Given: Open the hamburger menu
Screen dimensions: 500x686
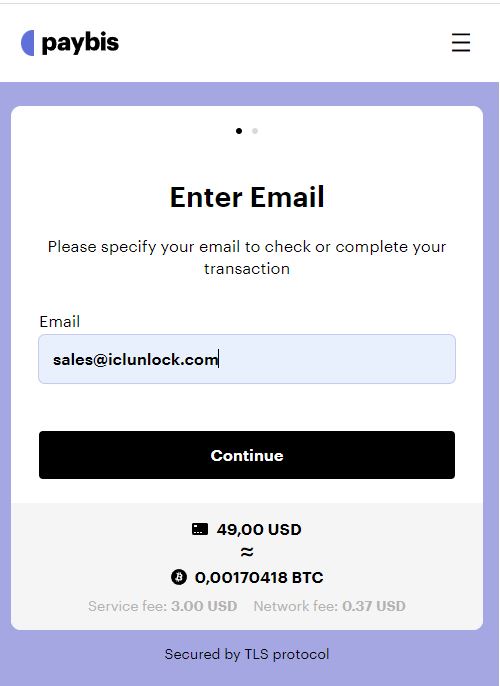Looking at the screenshot, I should tap(461, 42).
